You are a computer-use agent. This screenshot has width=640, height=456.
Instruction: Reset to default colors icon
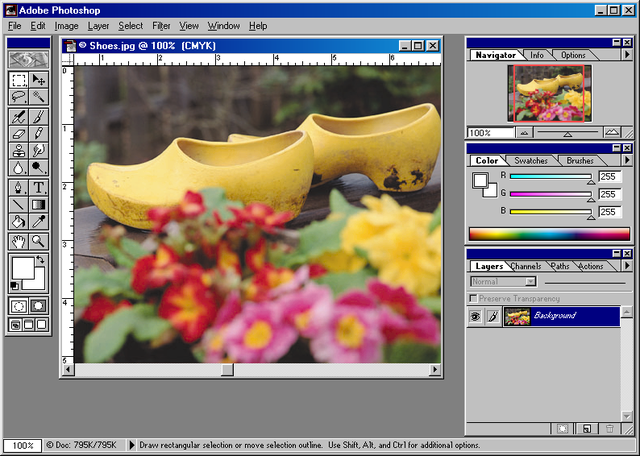[15, 285]
